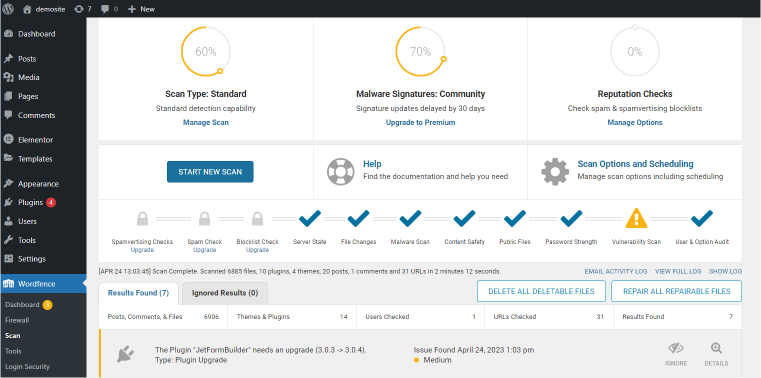This screenshot has height=378, width=761.
Task: Open the comments bubble icon in admin bar
Action: coord(105,9)
